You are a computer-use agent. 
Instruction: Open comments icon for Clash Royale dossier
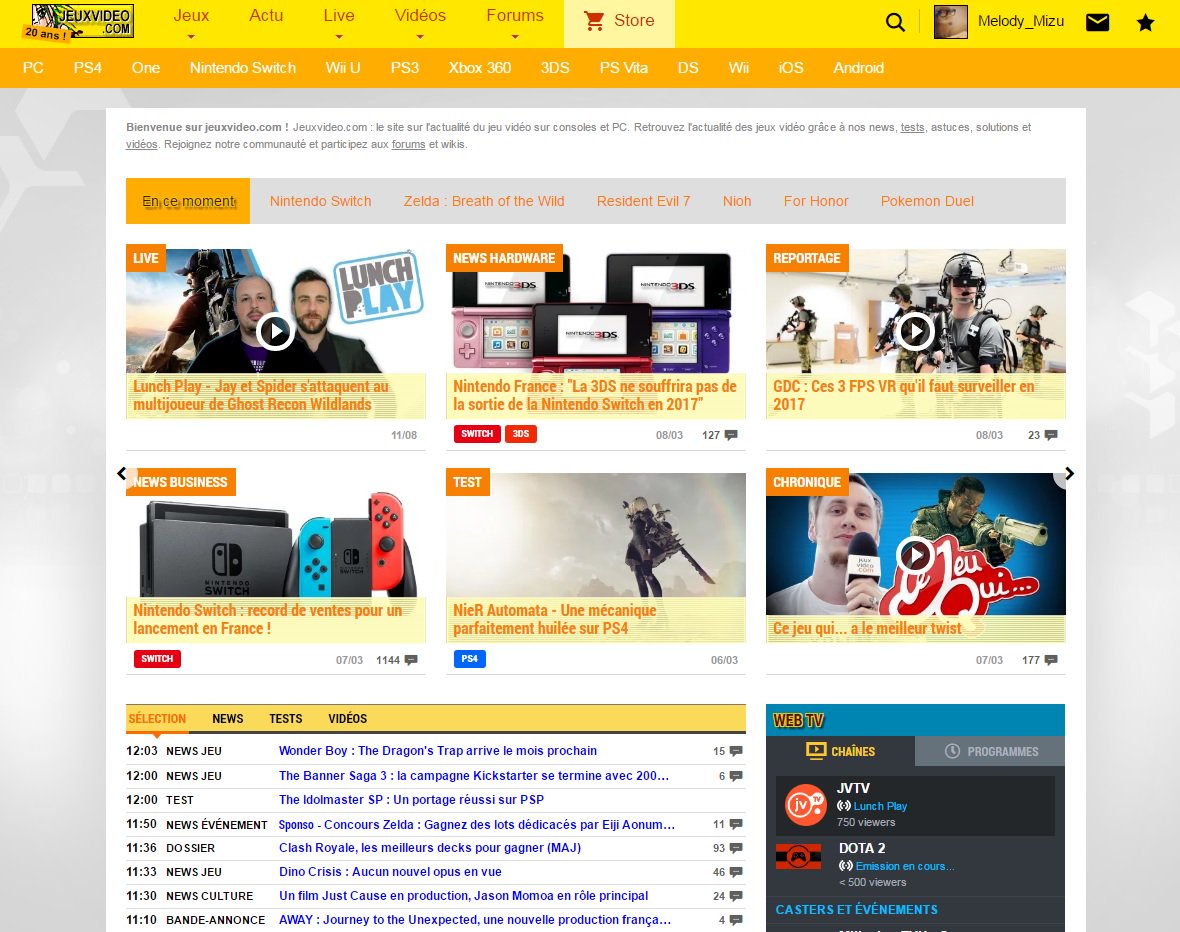tap(736, 848)
